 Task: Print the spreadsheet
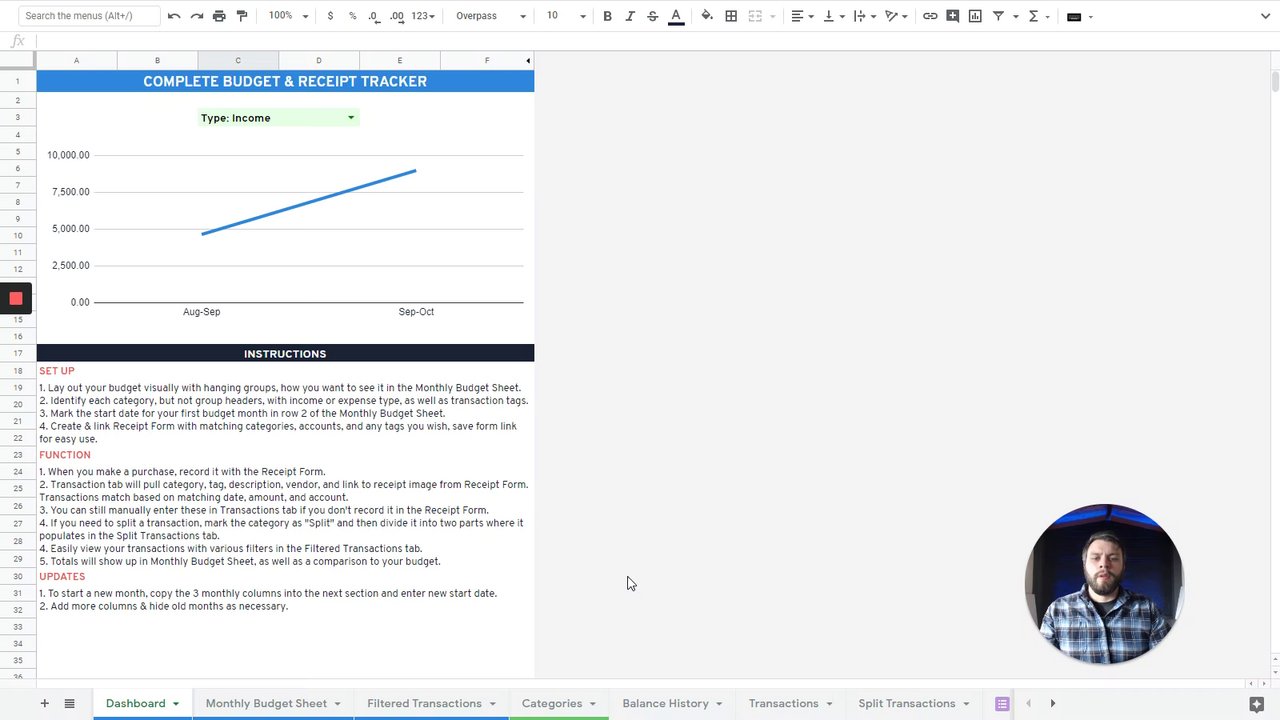pos(219,16)
